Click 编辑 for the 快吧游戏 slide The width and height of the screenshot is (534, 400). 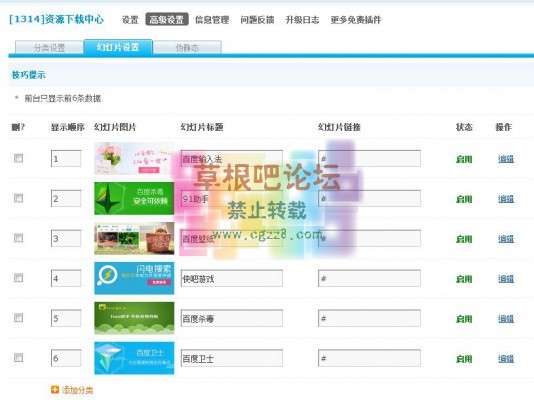click(506, 279)
